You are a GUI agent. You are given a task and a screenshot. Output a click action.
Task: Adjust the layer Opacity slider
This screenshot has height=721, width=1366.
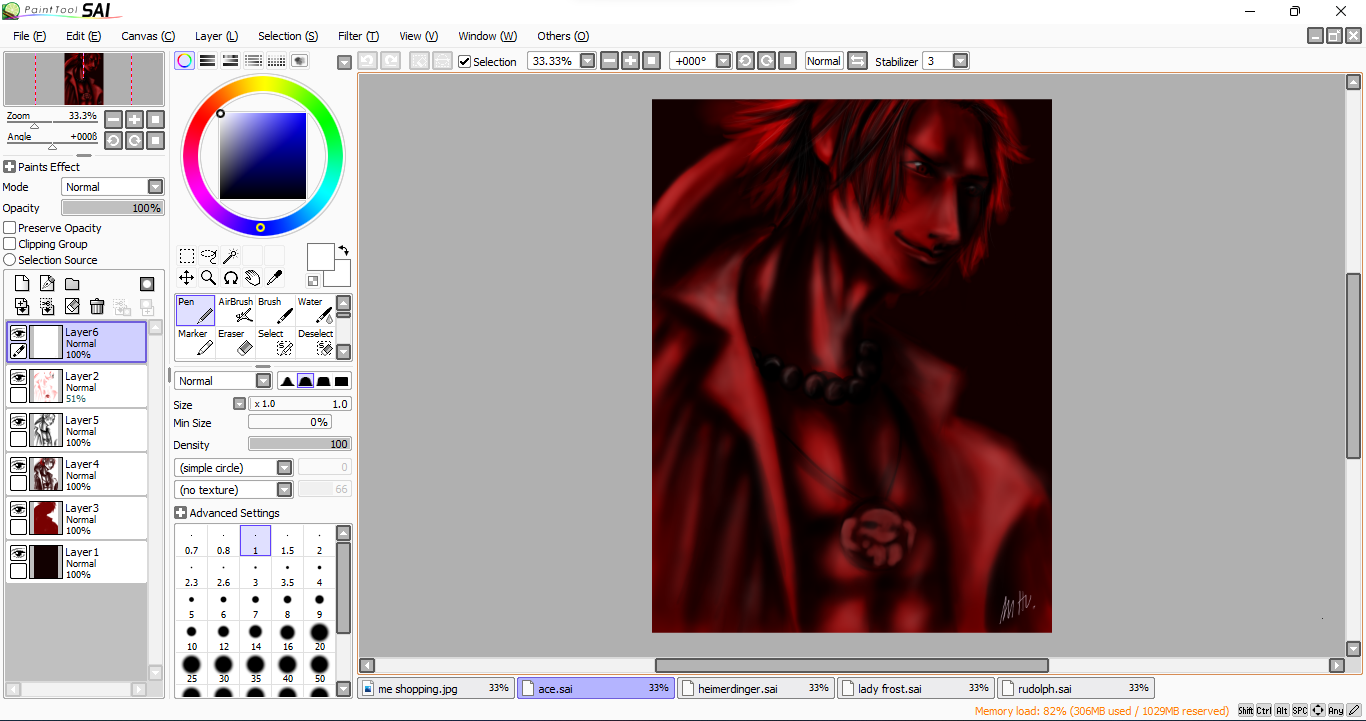pos(112,208)
